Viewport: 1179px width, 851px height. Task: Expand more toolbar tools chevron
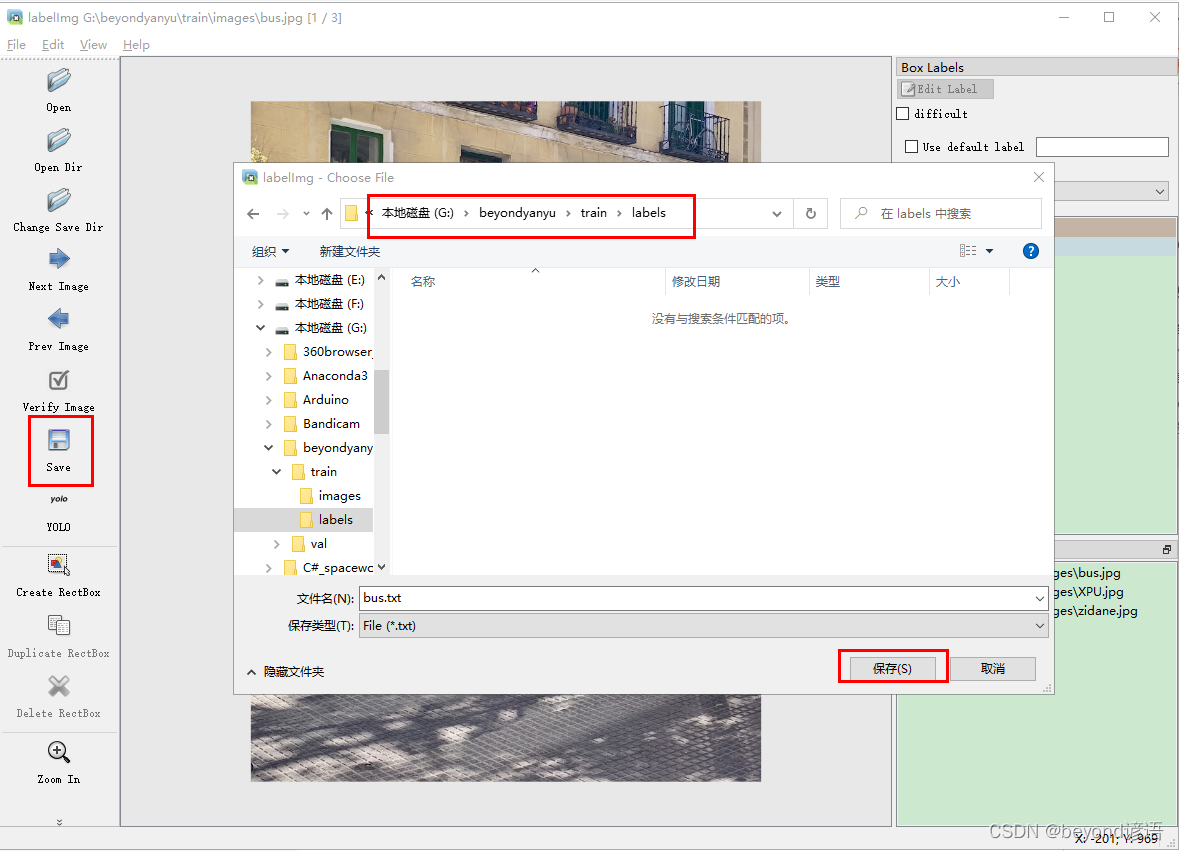click(59, 822)
